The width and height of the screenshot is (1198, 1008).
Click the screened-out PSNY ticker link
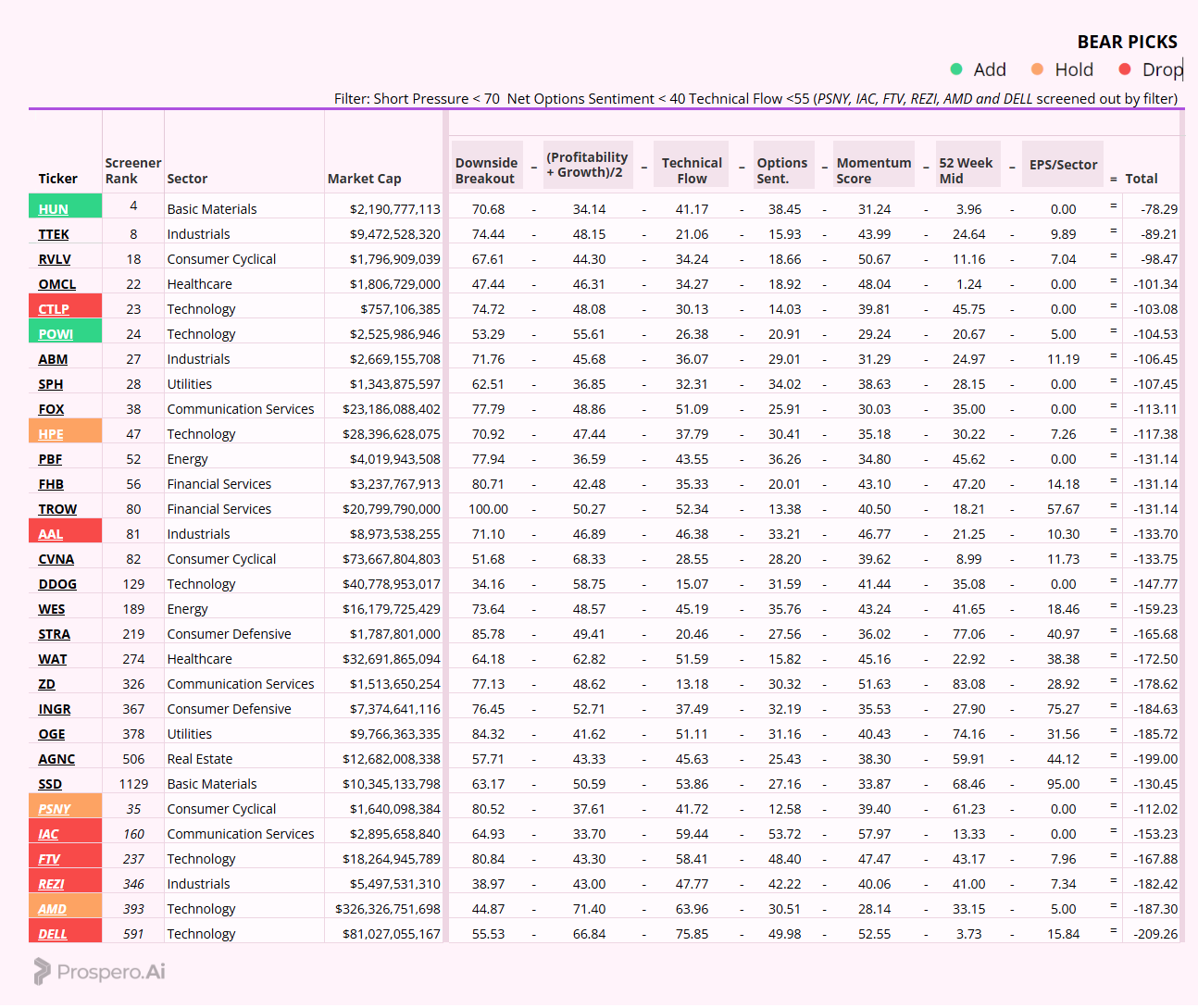click(x=55, y=809)
